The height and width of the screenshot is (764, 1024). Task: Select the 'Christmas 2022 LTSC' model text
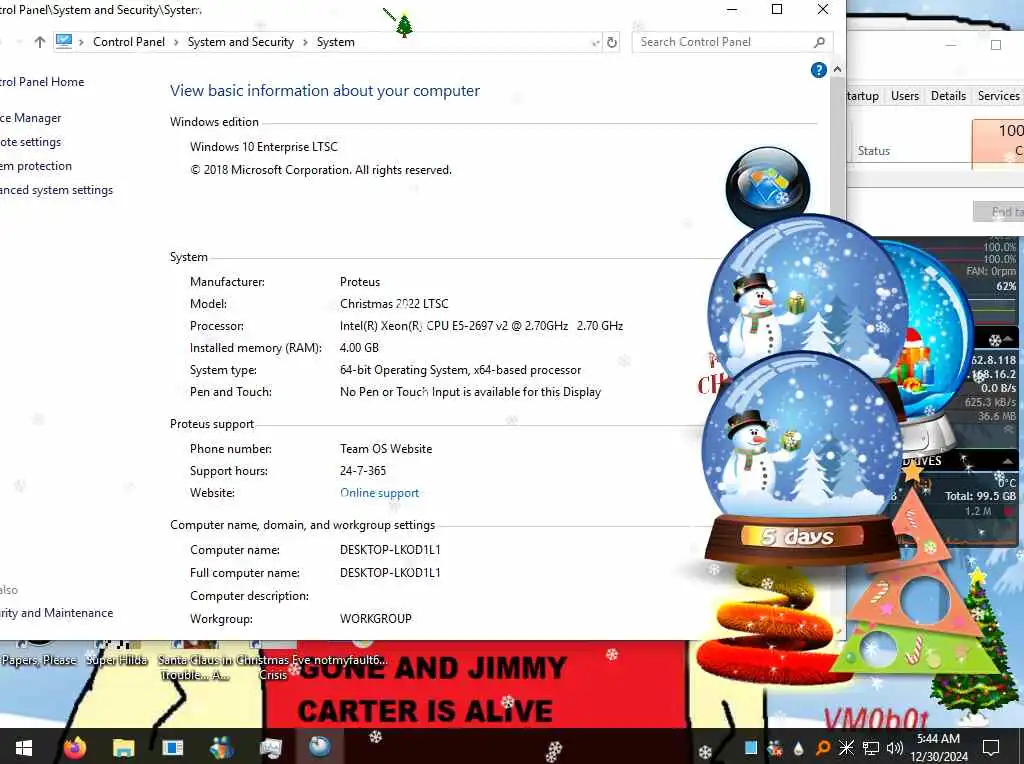pyautogui.click(x=394, y=304)
